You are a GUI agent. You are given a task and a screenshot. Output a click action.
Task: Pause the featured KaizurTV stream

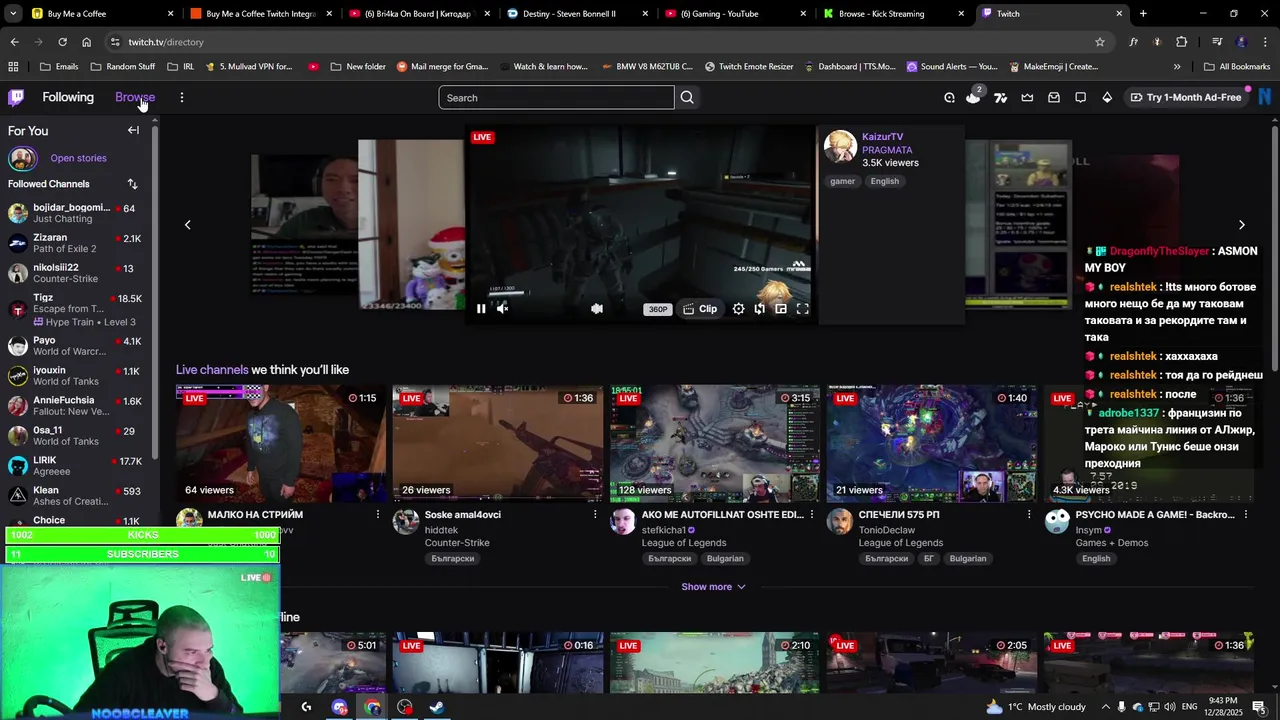coord(481,309)
